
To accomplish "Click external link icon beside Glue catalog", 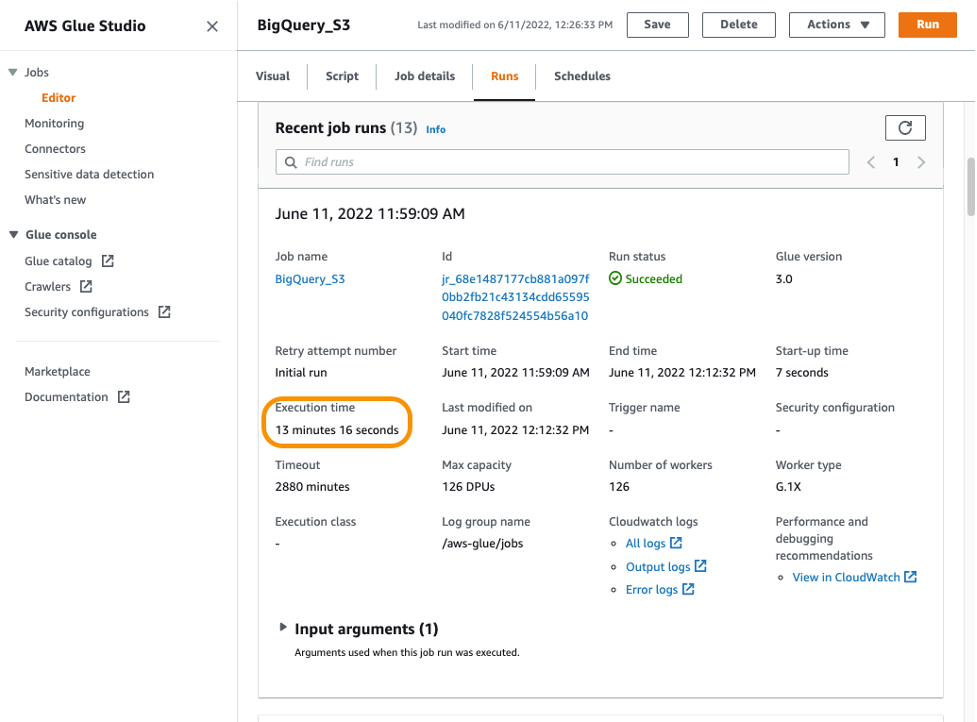I will click(x=108, y=261).
